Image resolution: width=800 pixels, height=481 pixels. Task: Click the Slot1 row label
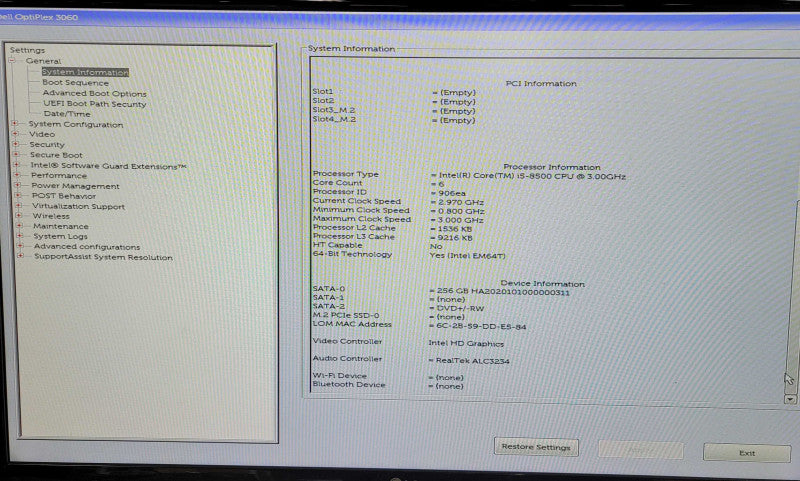point(322,91)
